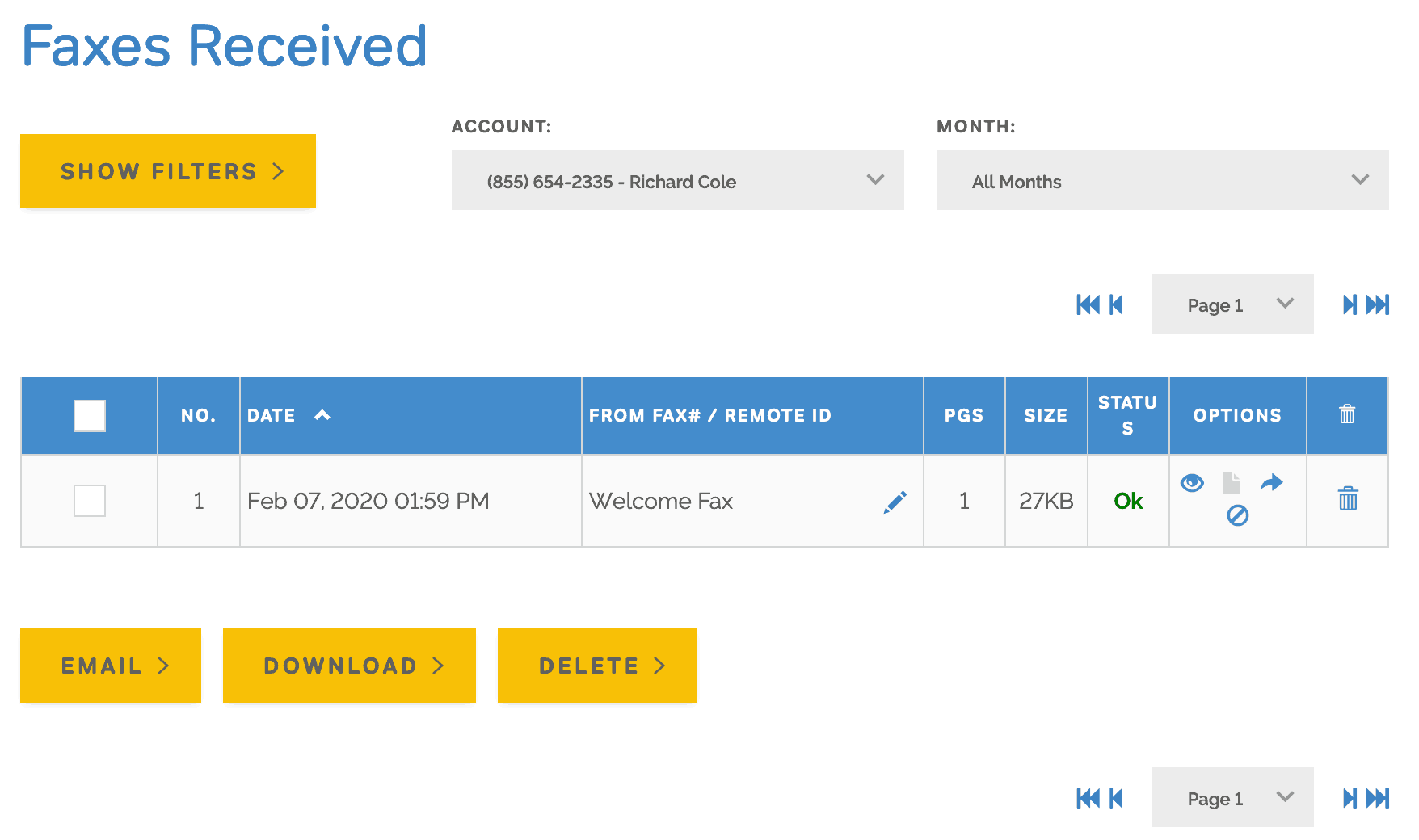This screenshot has height=840, width=1419.
Task: Click trash icon in the Welcome Fax row
Action: 1347,499
